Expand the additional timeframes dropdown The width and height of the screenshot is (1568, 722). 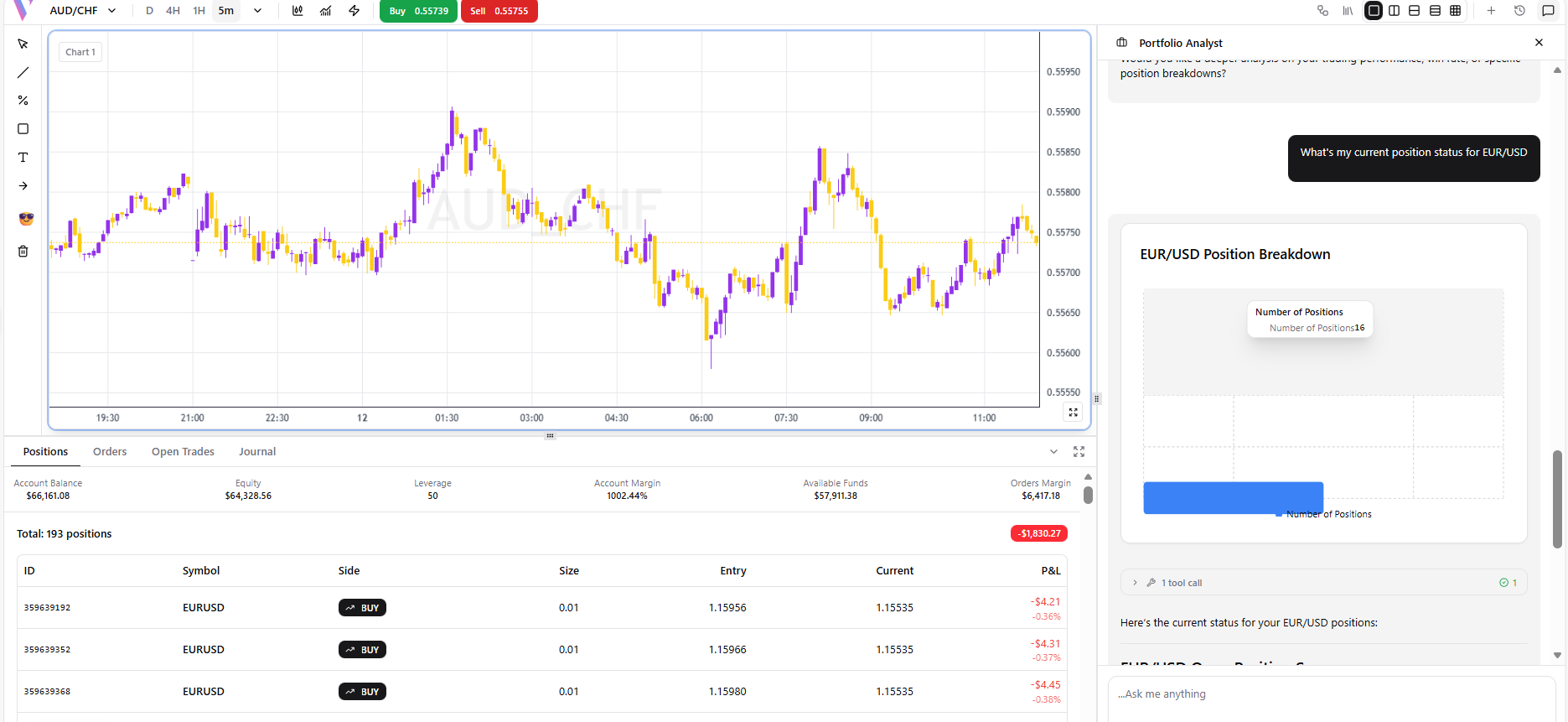click(257, 11)
